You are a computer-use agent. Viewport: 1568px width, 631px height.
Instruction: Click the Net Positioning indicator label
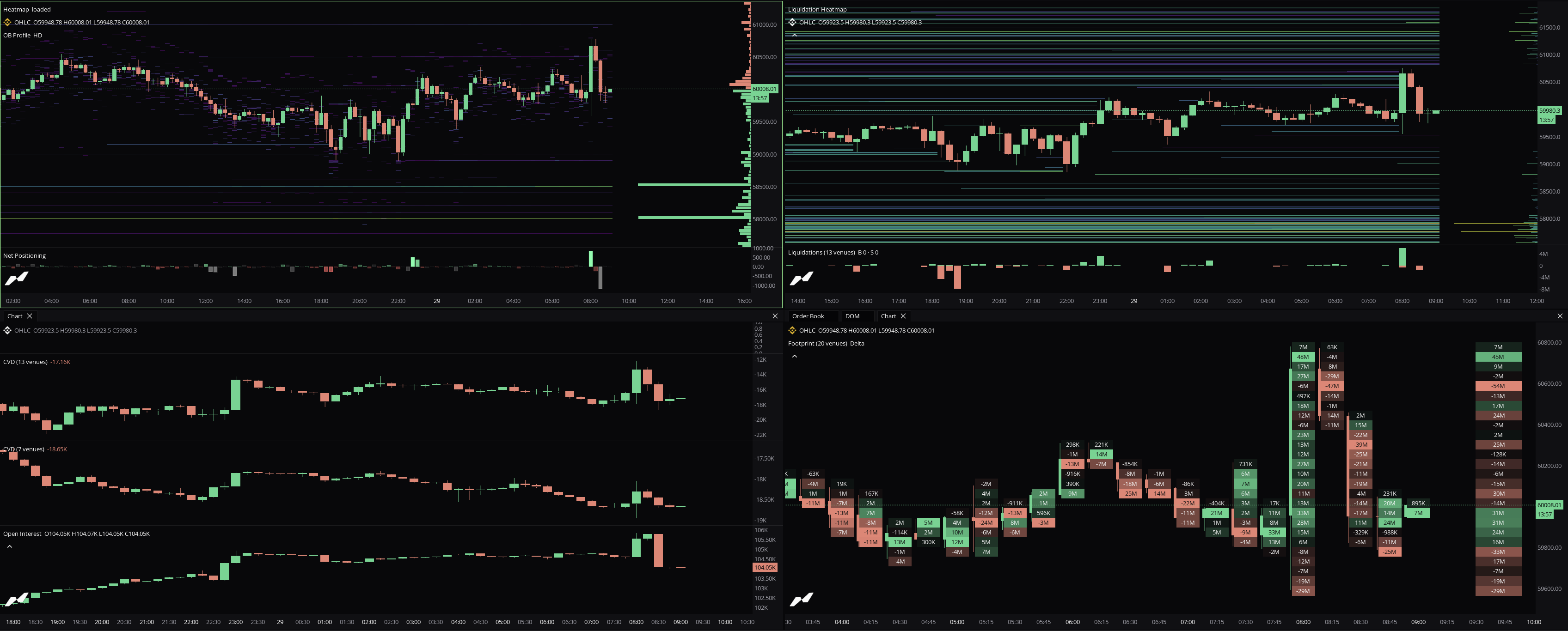coord(24,255)
